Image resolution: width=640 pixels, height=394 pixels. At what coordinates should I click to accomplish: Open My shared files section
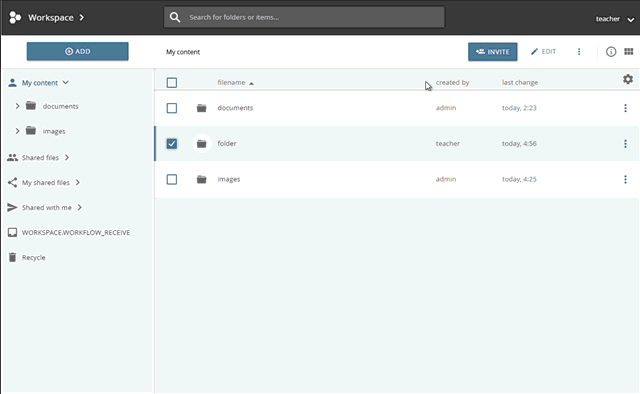(x=46, y=183)
